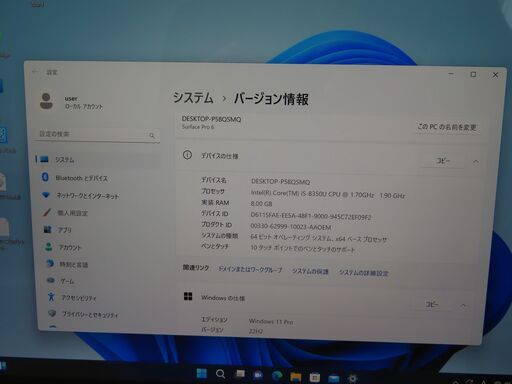Click the 8.00 GB RAM value
This screenshot has height=384, width=512.
pos(261,204)
